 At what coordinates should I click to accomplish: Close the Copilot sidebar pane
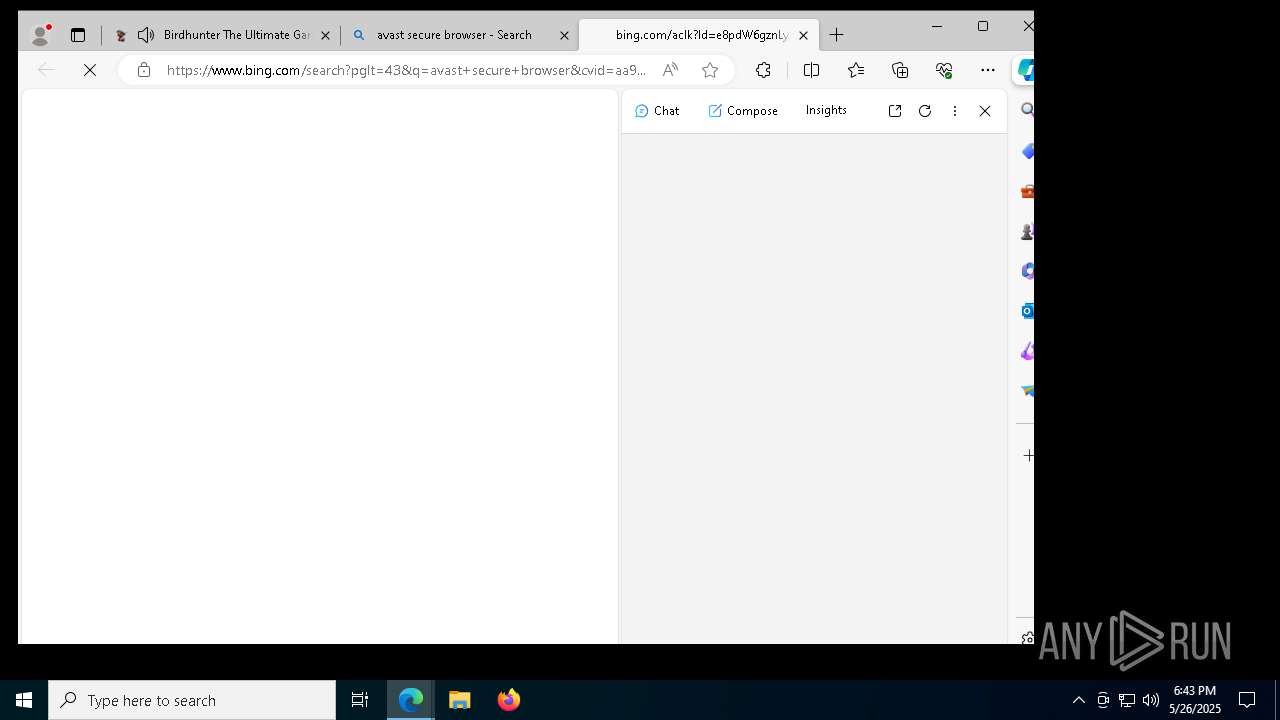985,111
